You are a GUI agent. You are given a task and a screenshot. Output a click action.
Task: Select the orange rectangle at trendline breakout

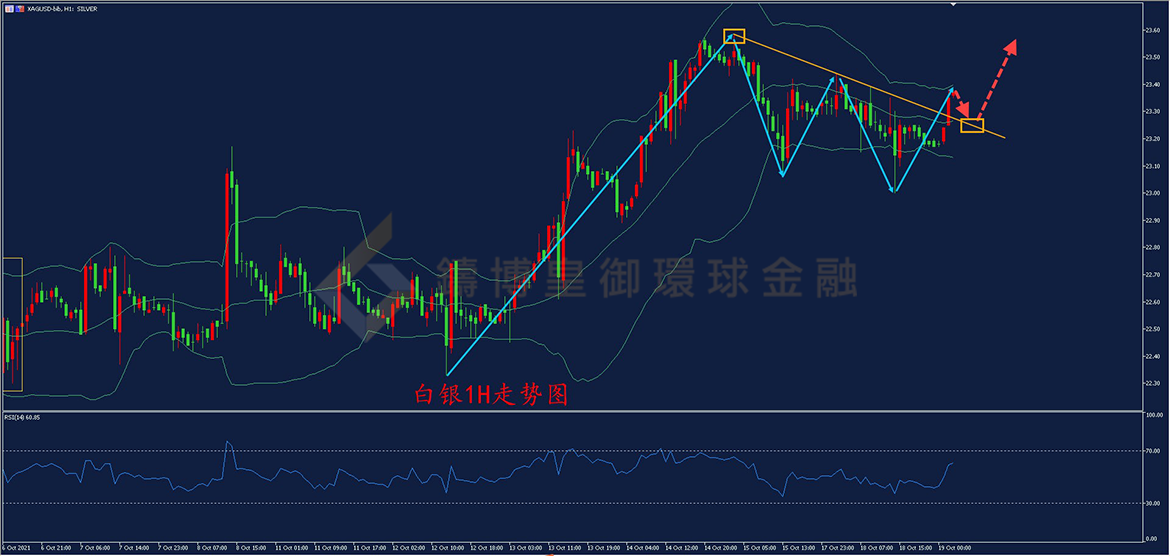tap(972, 125)
